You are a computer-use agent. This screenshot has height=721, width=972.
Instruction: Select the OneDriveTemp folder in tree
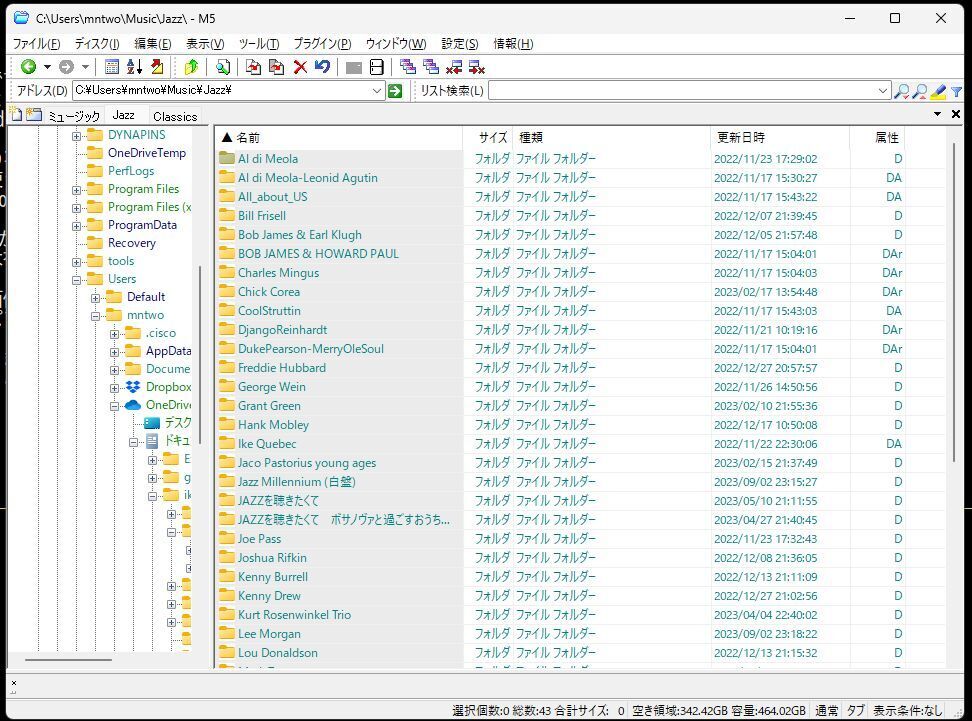[146, 153]
